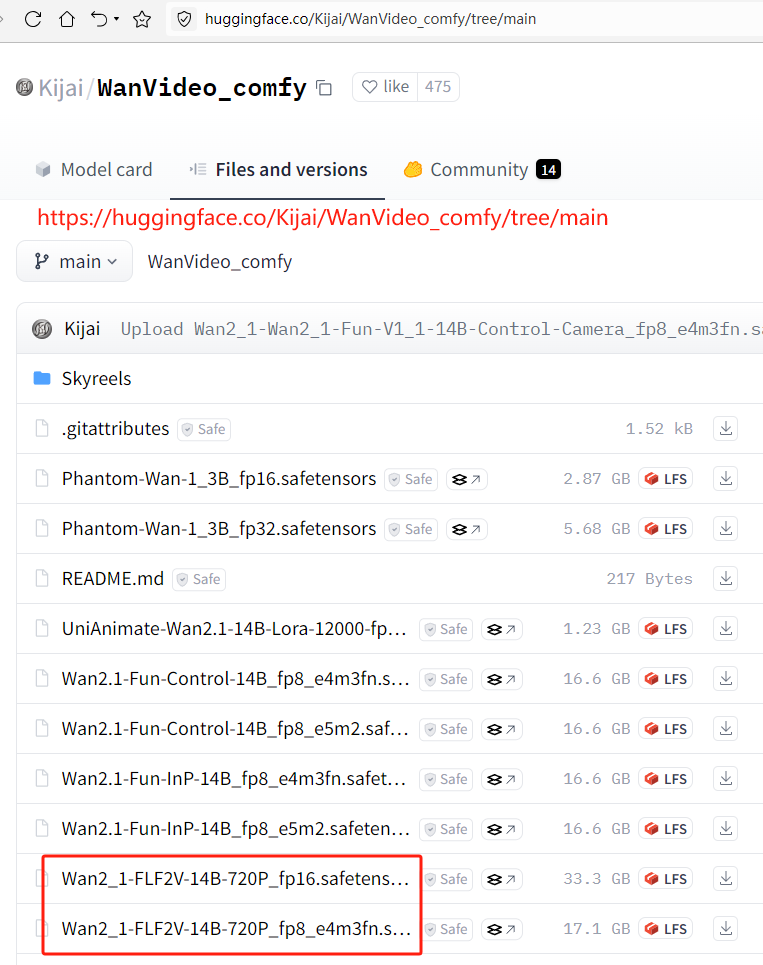Download Wan2.1-Fun-InP-14B_fp8_e4m3fn file

tap(726, 779)
